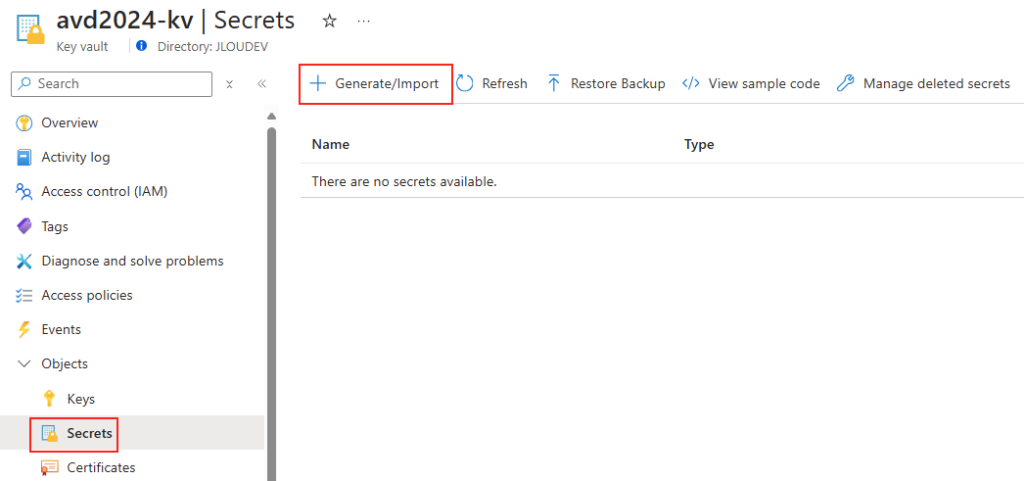Viewport: 1024px width, 481px height.
Task: Click the Directory info icon
Action: 142,46
